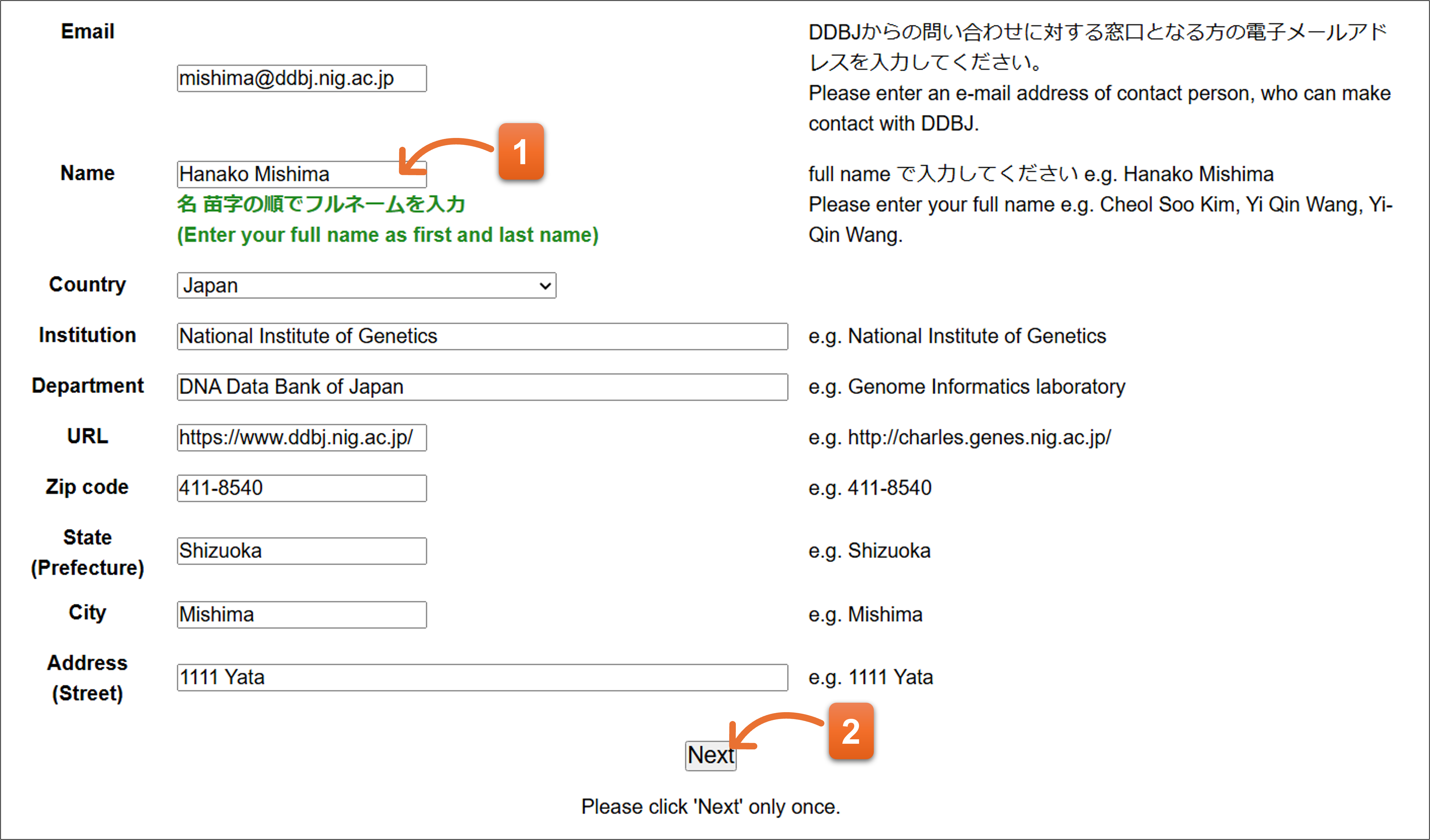Click the Address (Street) field
The width and height of the screenshot is (1430, 840).
click(482, 678)
